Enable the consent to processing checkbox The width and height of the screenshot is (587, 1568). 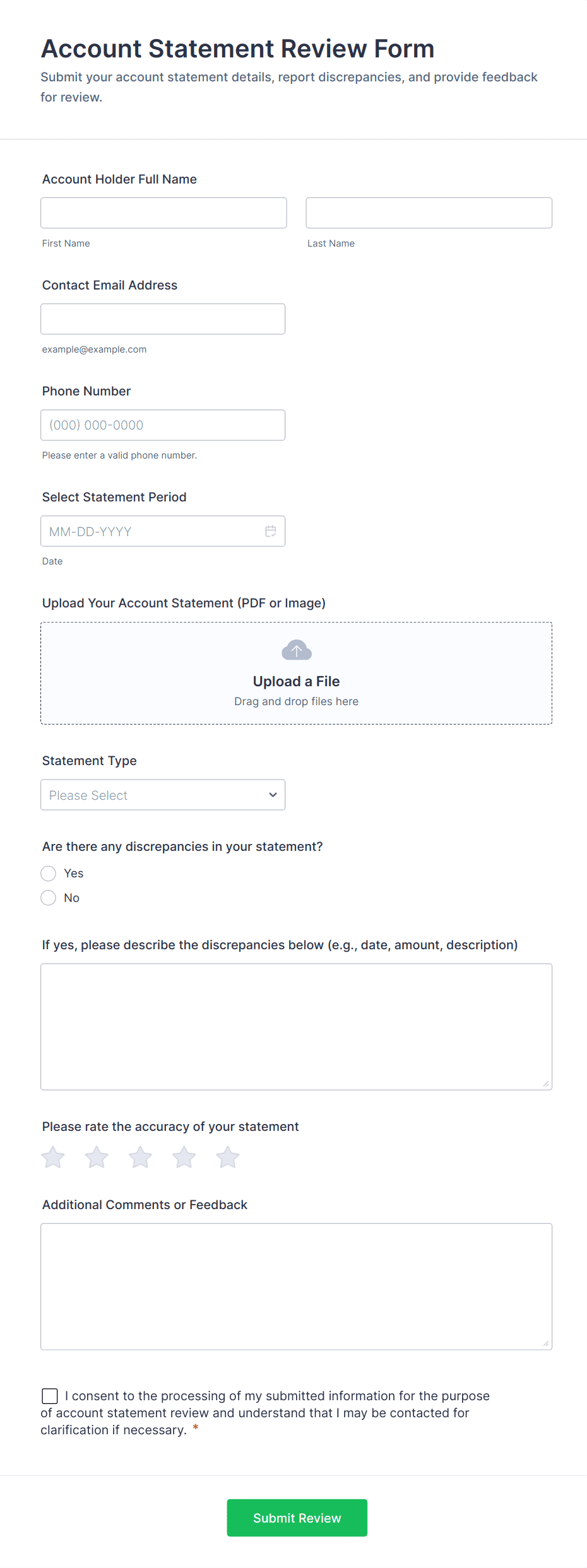50,1396
